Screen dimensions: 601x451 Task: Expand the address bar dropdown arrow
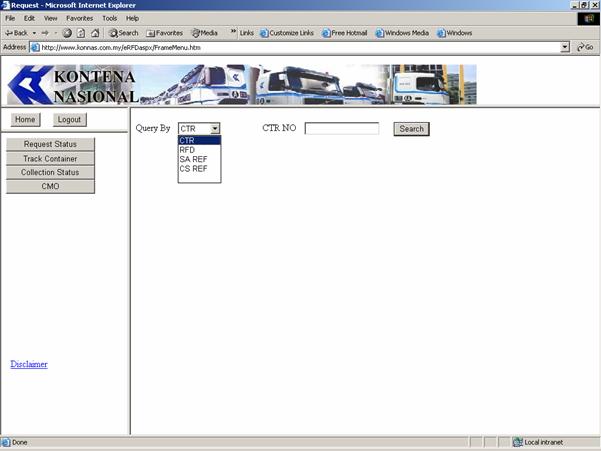pyautogui.click(x=565, y=47)
